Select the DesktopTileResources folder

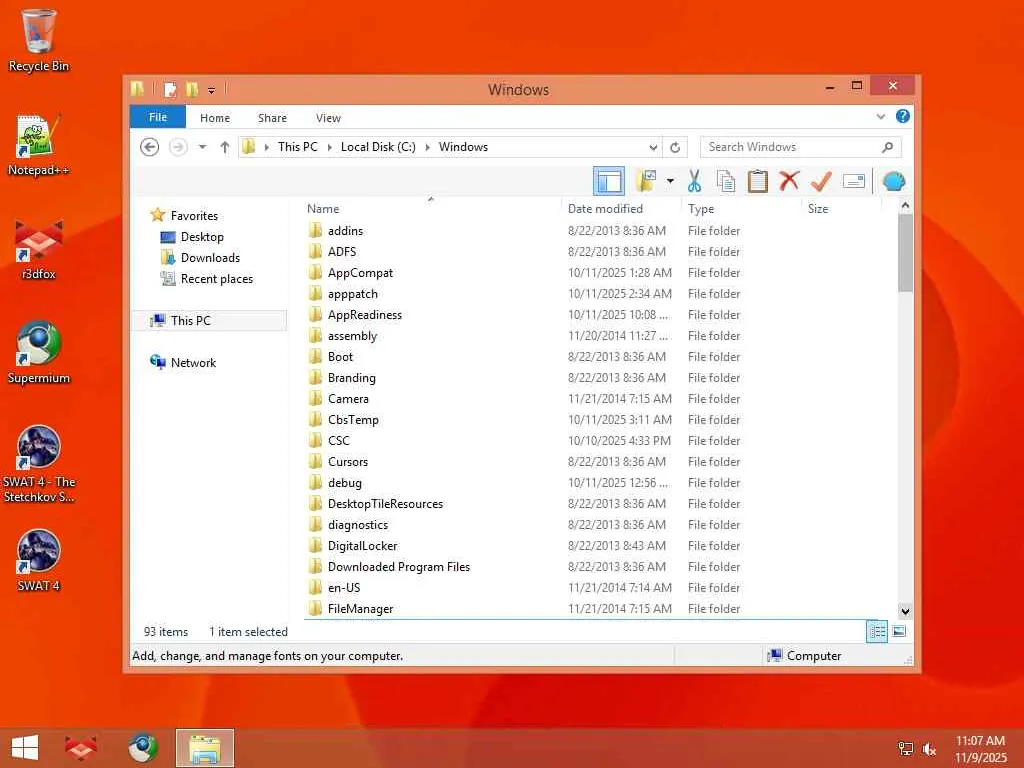point(385,504)
